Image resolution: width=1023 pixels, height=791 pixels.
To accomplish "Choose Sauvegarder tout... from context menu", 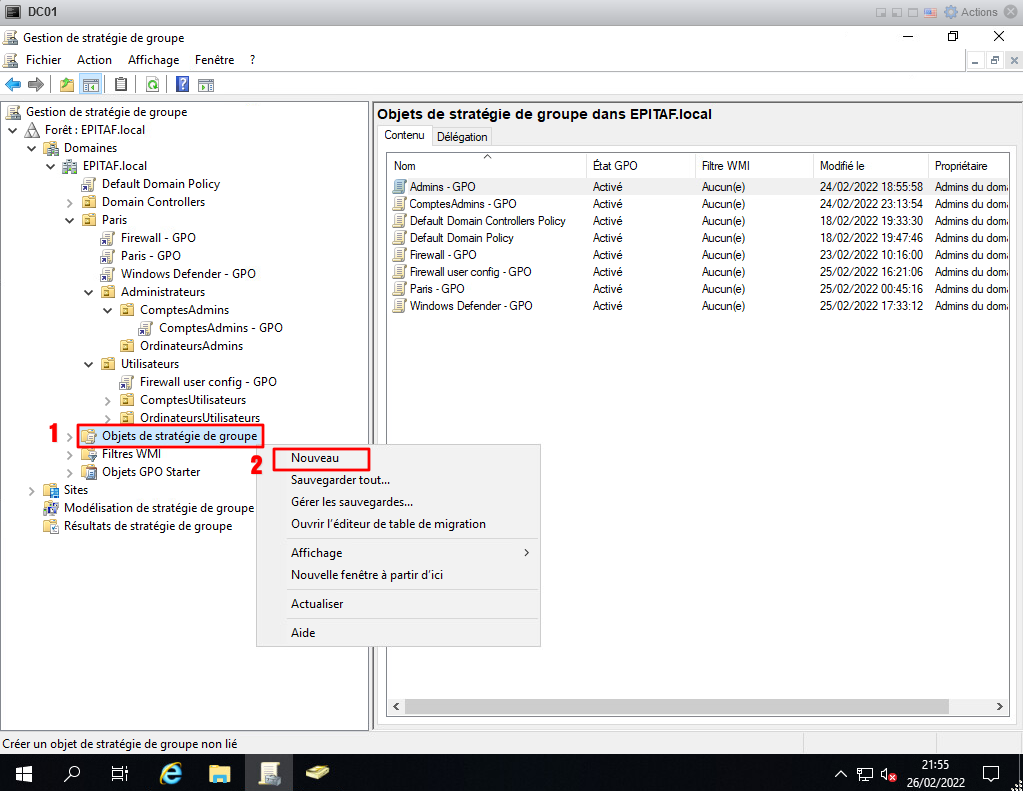I will coord(340,480).
